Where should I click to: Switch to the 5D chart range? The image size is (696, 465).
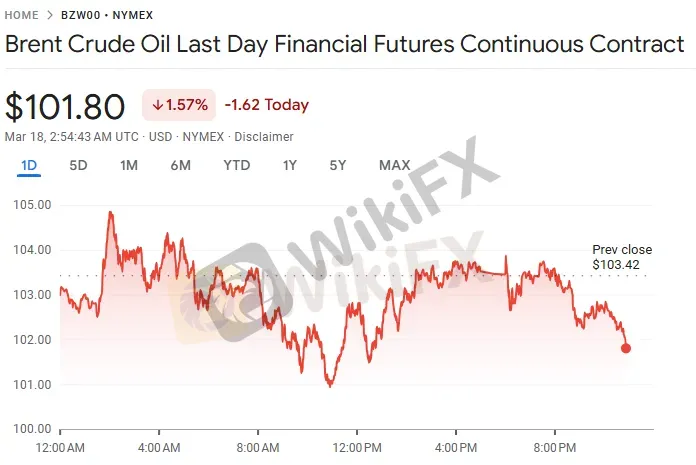[78, 165]
